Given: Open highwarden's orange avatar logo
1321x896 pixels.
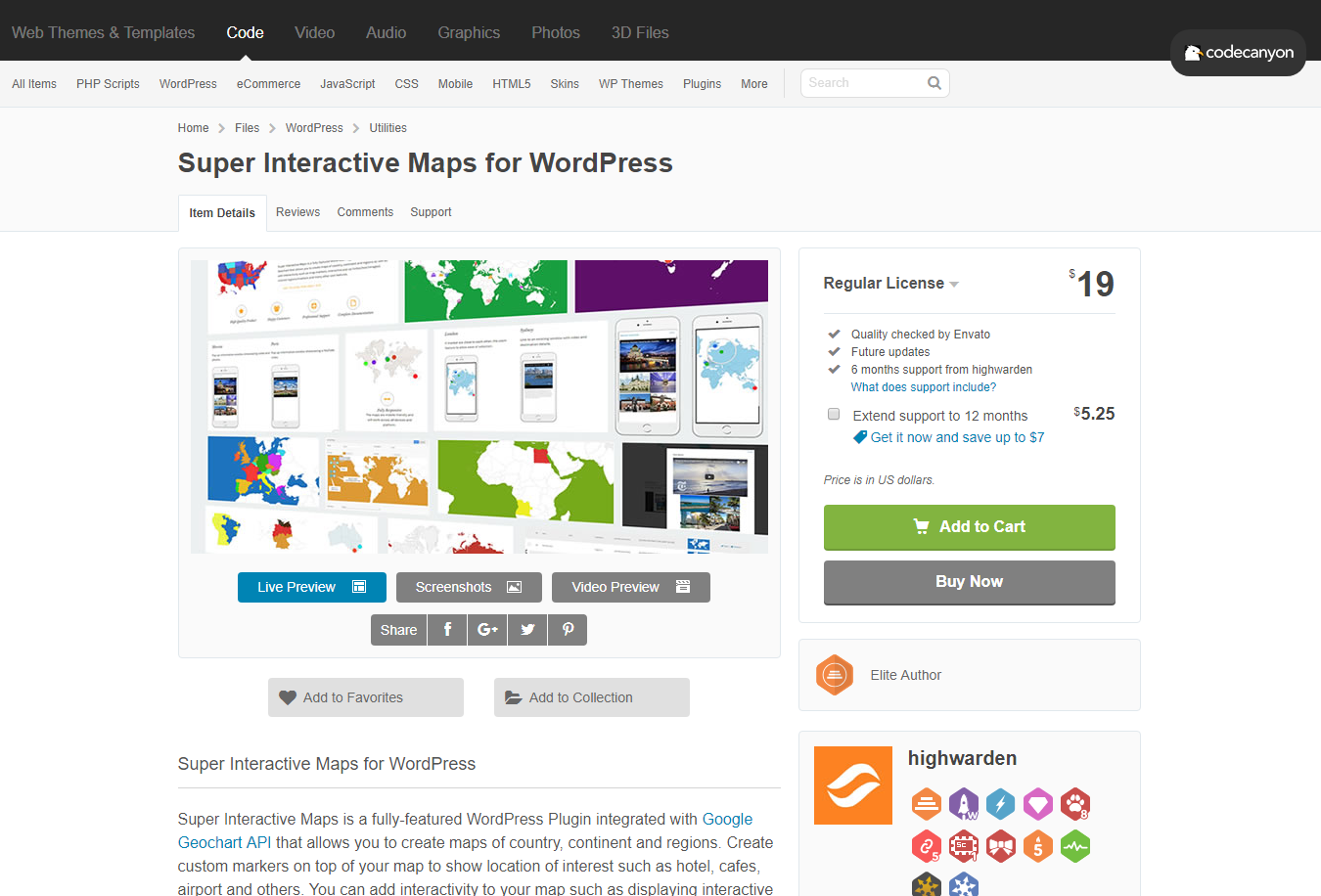Looking at the screenshot, I should (853, 785).
